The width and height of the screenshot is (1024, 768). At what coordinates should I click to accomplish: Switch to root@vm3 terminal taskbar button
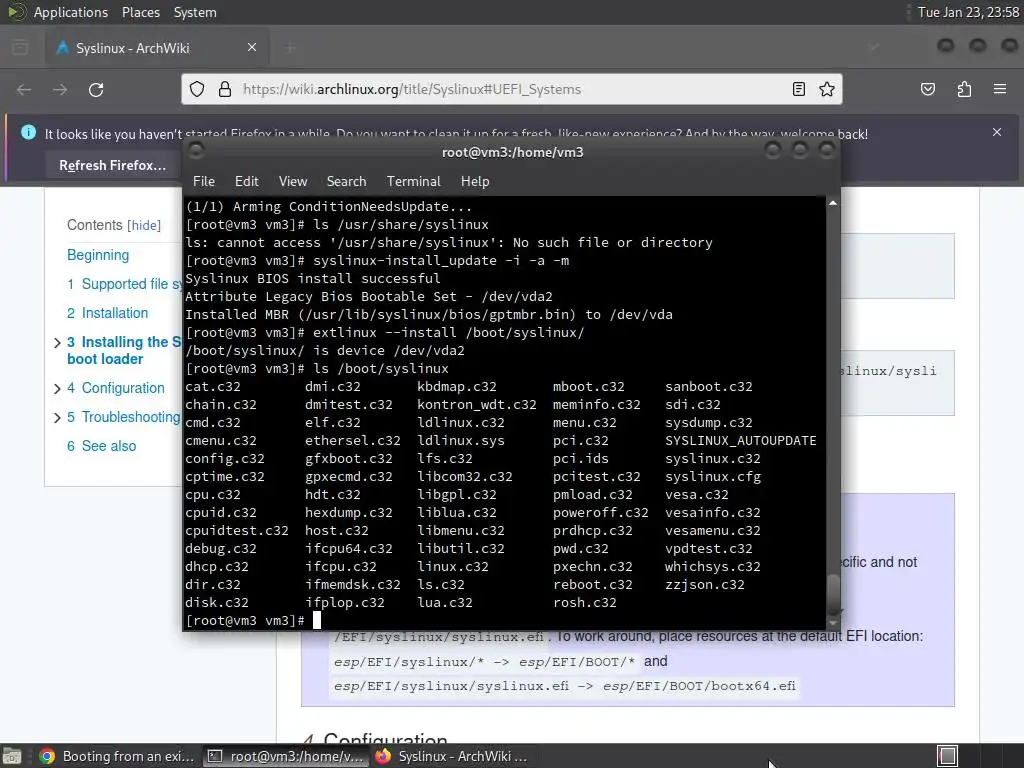click(286, 756)
